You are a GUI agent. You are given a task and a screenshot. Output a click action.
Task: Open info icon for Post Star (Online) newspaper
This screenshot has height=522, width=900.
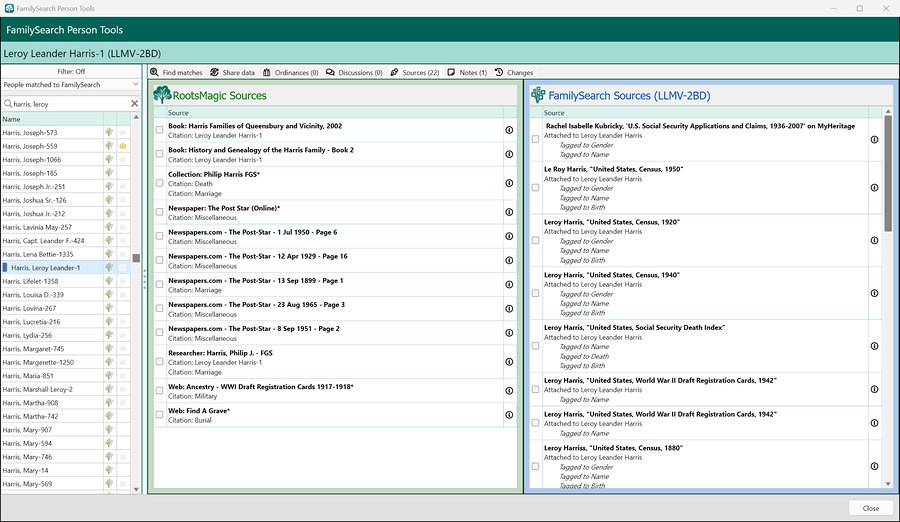tap(509, 212)
